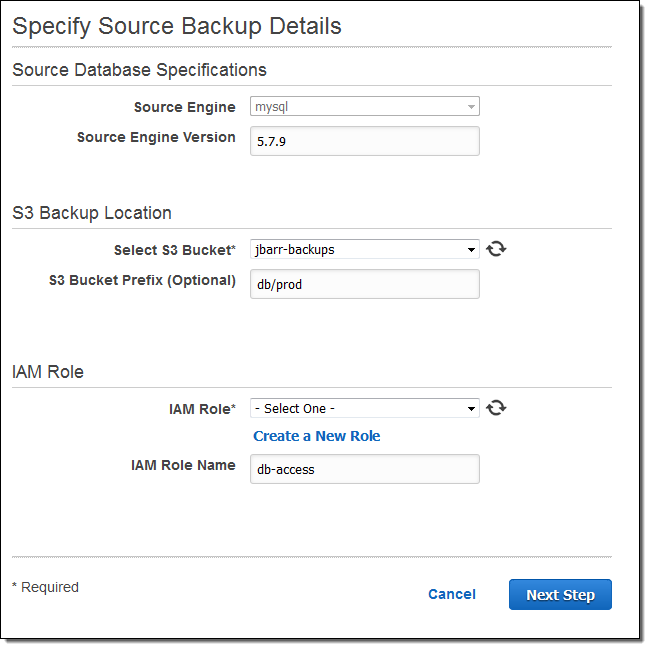The width and height of the screenshot is (650, 649).
Task: Expand the IAM Role 'Select One' dropdown
Action: click(364, 409)
